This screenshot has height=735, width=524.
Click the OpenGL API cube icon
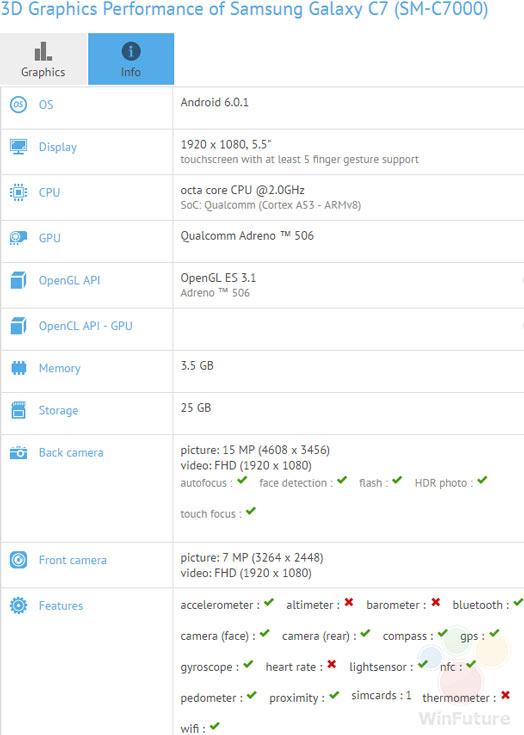[x=18, y=280]
